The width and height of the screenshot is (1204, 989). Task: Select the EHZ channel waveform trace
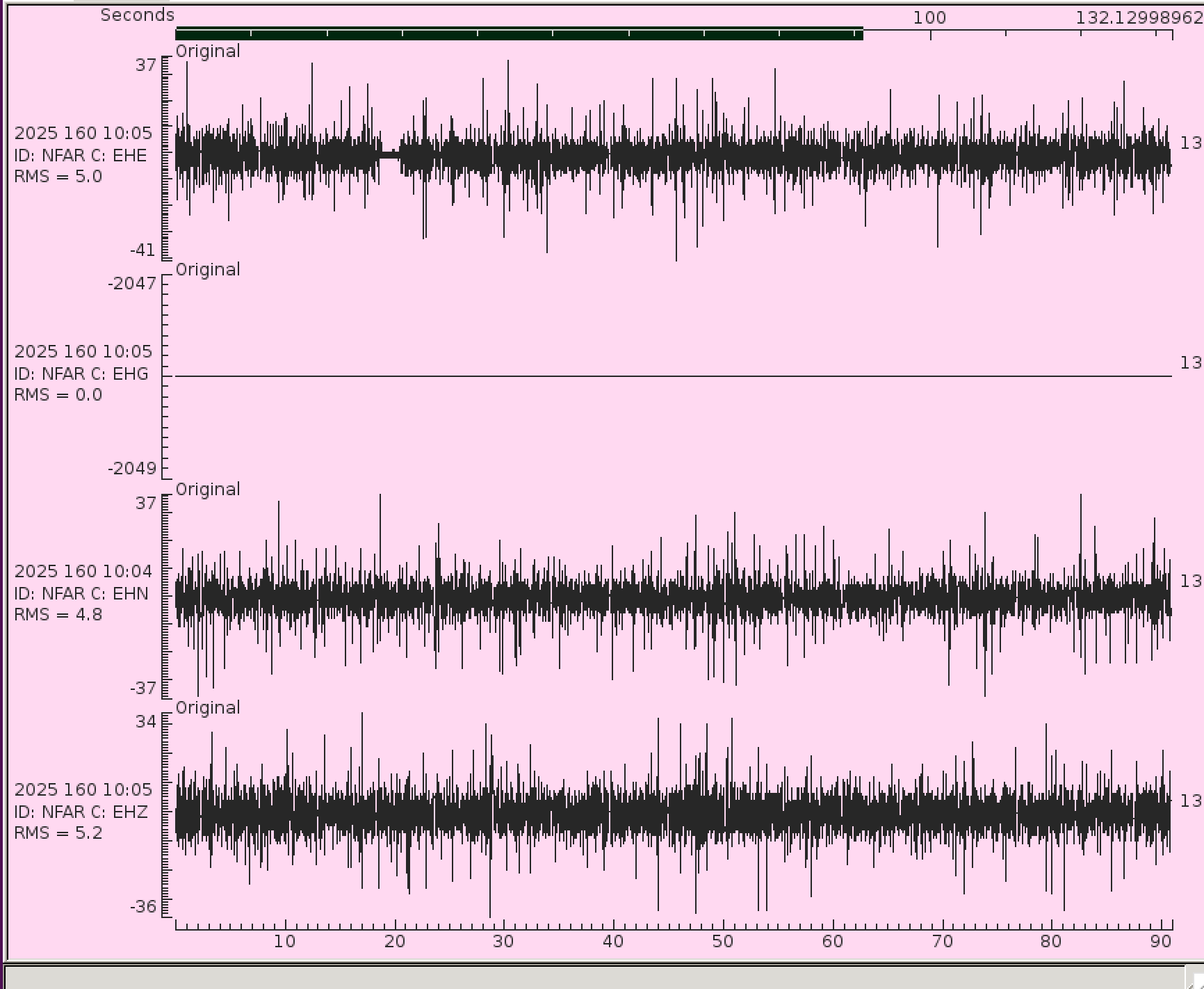pyautogui.click(x=673, y=814)
